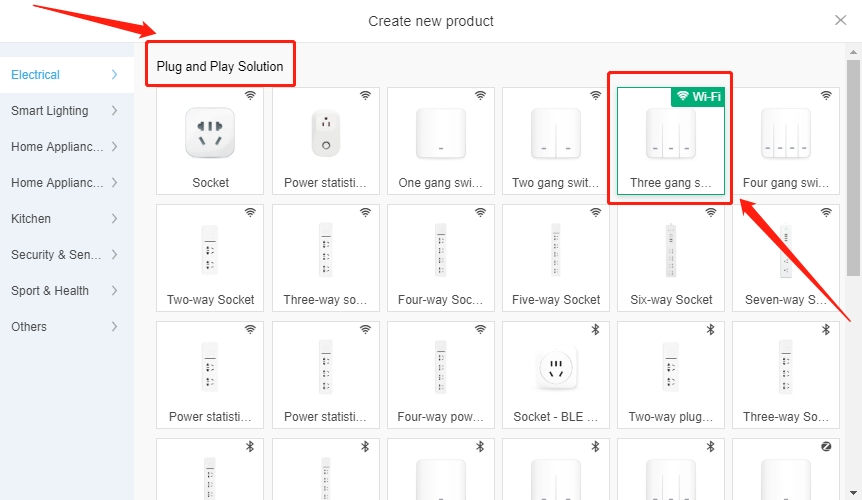Open the Sport & Health category
862x500 pixels.
click(67, 291)
